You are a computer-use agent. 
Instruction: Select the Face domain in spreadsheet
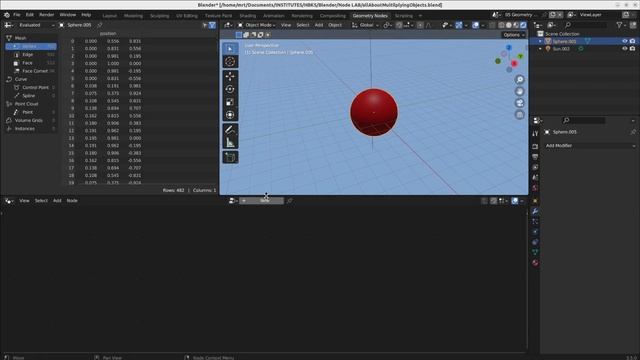[x=31, y=63]
